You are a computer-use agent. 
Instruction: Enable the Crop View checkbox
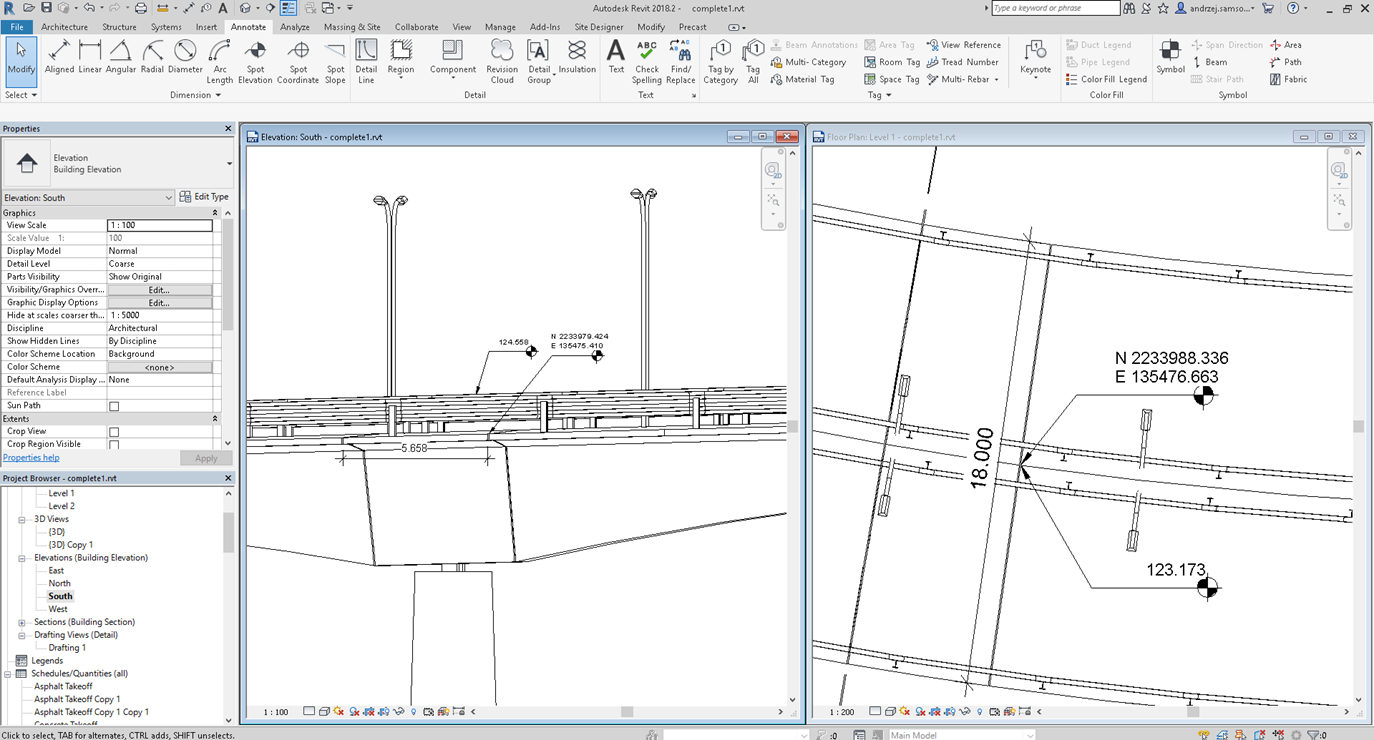point(112,431)
